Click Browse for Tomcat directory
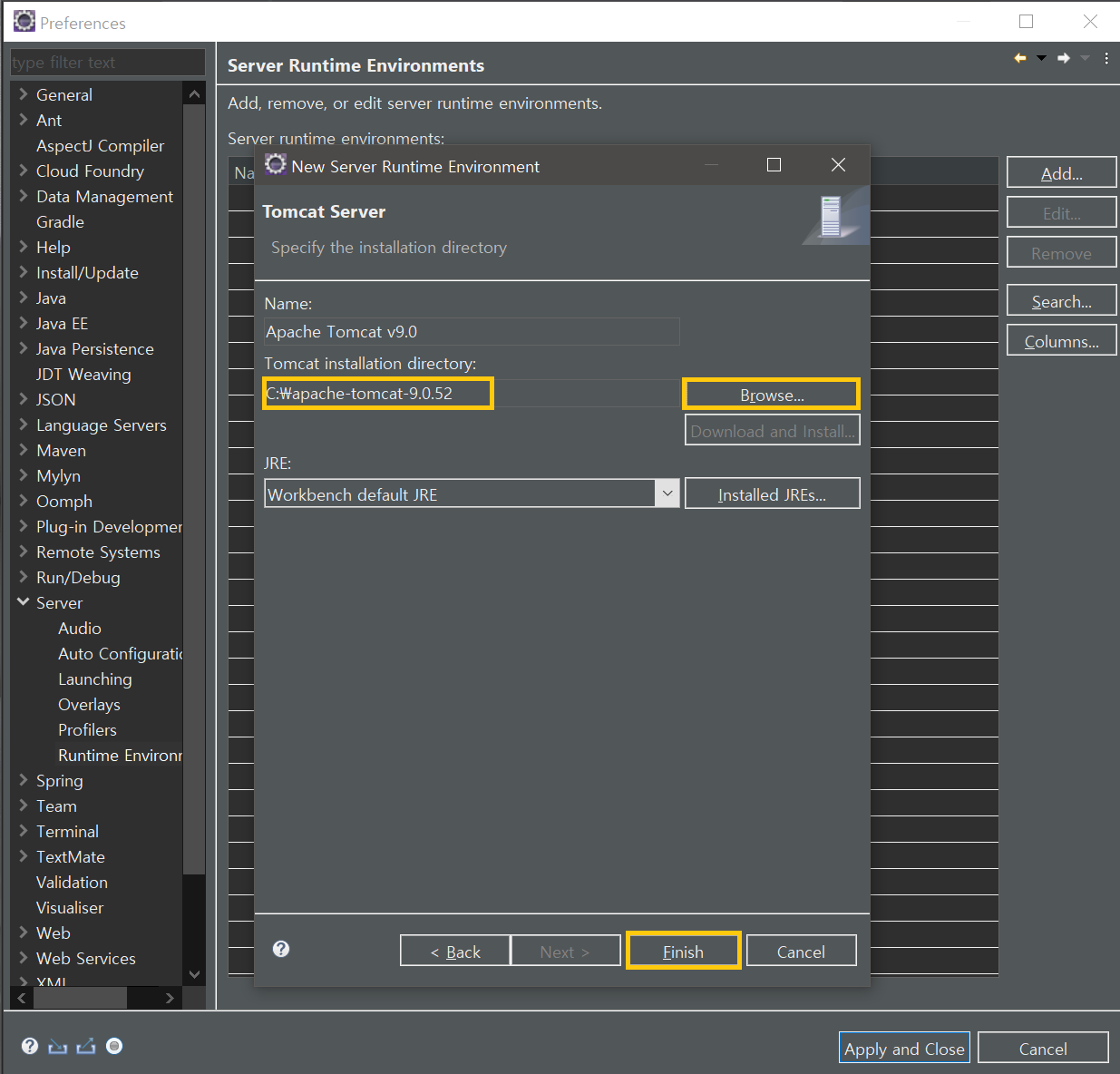 click(772, 395)
